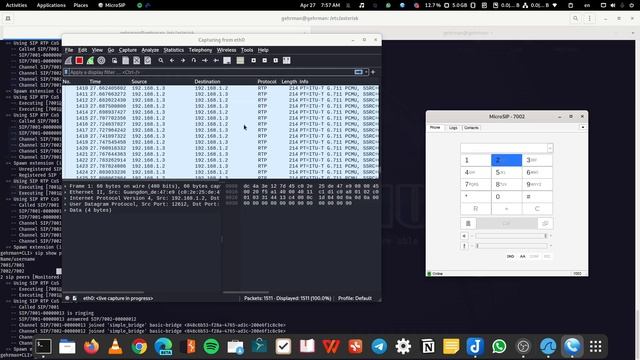640x360 pixels.
Task: Toggle DND in MicroSIP
Action: (510, 256)
